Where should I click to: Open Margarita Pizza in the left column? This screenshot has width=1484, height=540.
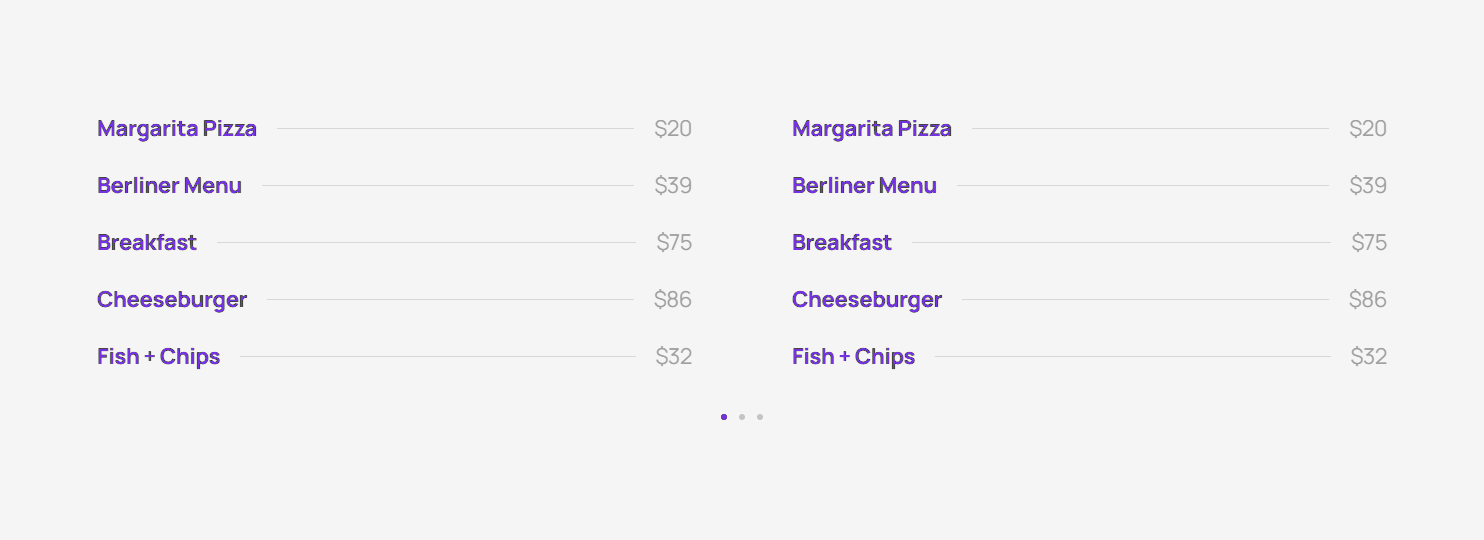pos(177,129)
